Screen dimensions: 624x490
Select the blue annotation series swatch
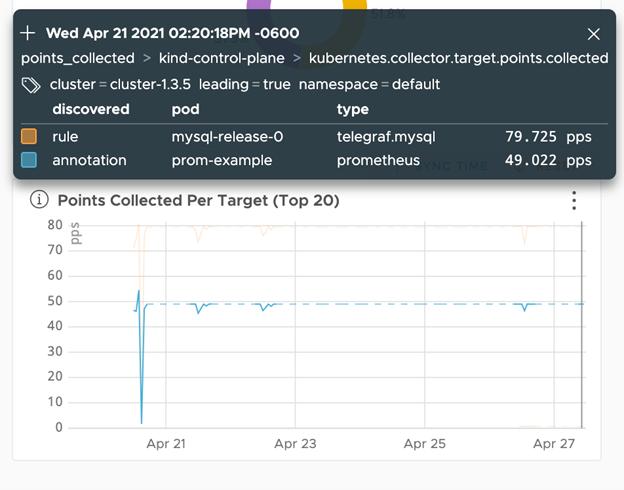29,160
